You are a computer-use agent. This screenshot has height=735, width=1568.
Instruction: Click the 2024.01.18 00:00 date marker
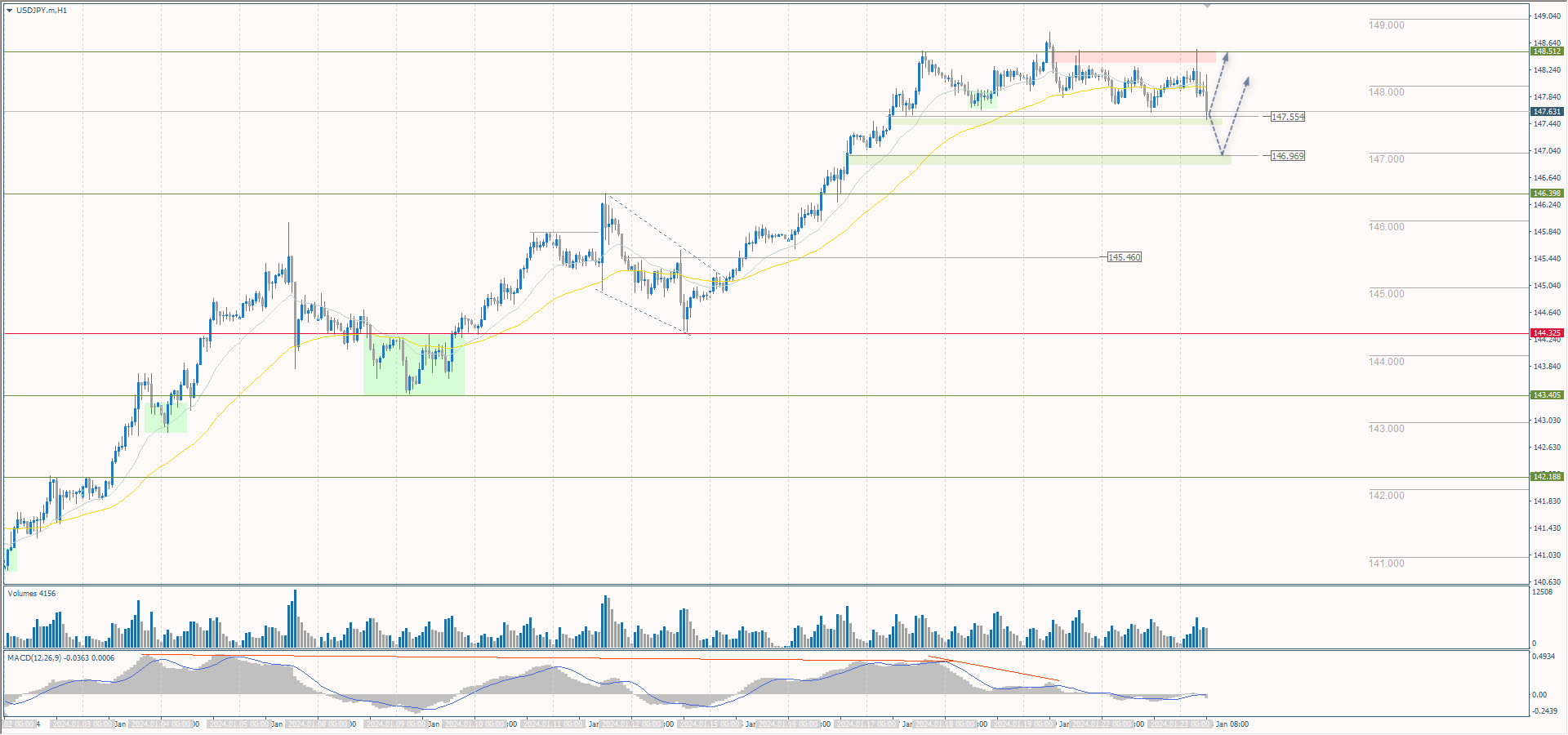coord(945,724)
